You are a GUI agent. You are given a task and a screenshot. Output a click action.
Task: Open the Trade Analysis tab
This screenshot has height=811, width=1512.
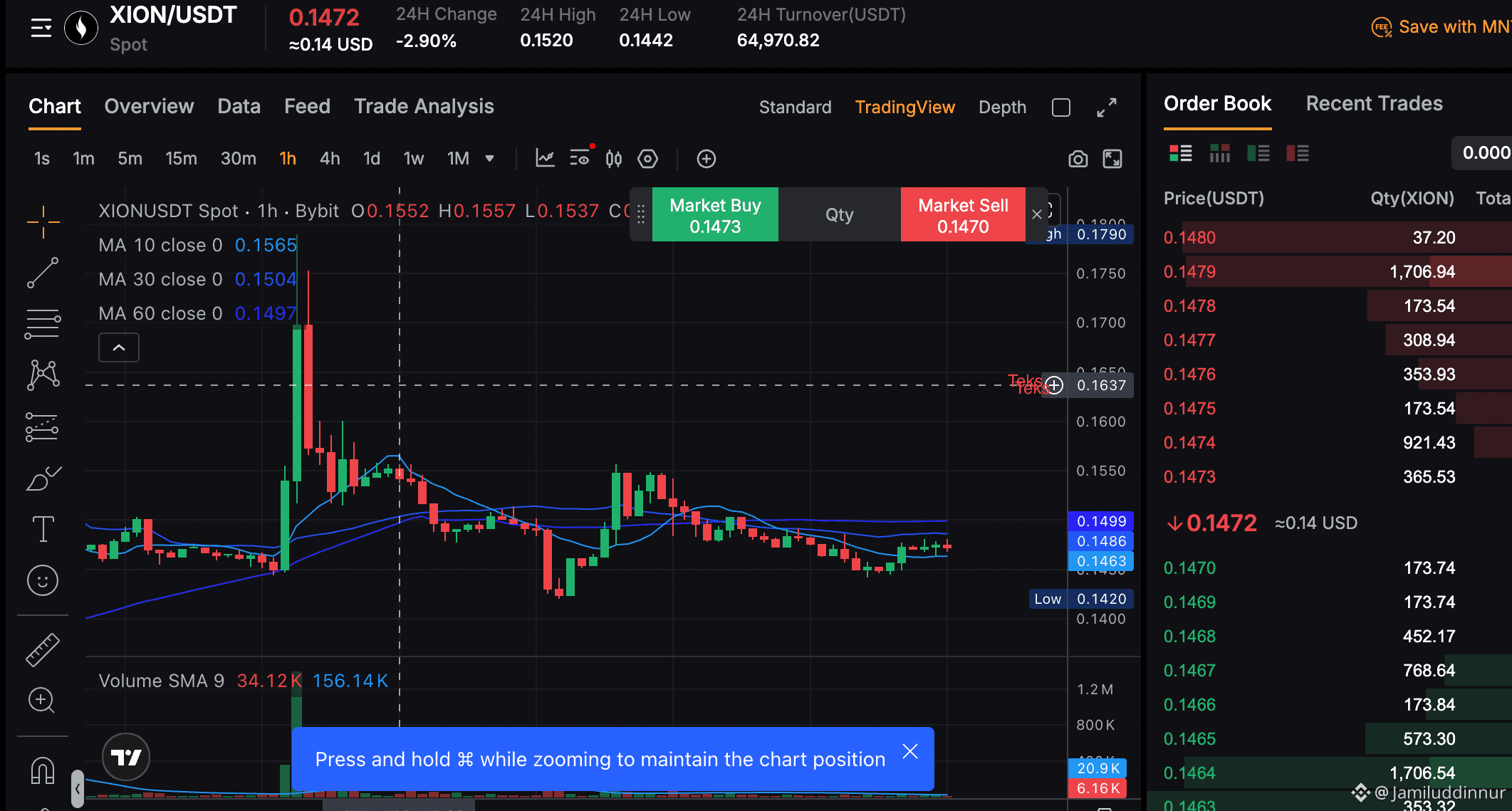point(424,106)
